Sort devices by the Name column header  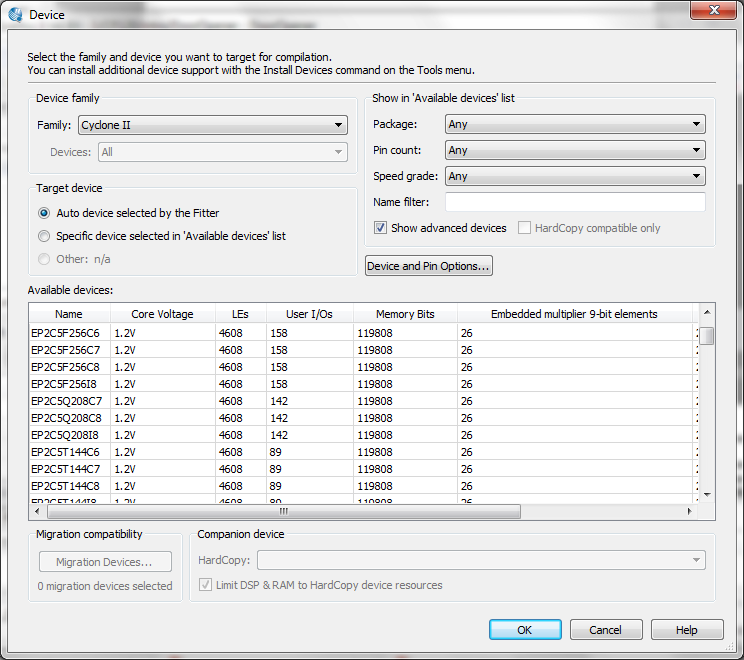(x=69, y=314)
